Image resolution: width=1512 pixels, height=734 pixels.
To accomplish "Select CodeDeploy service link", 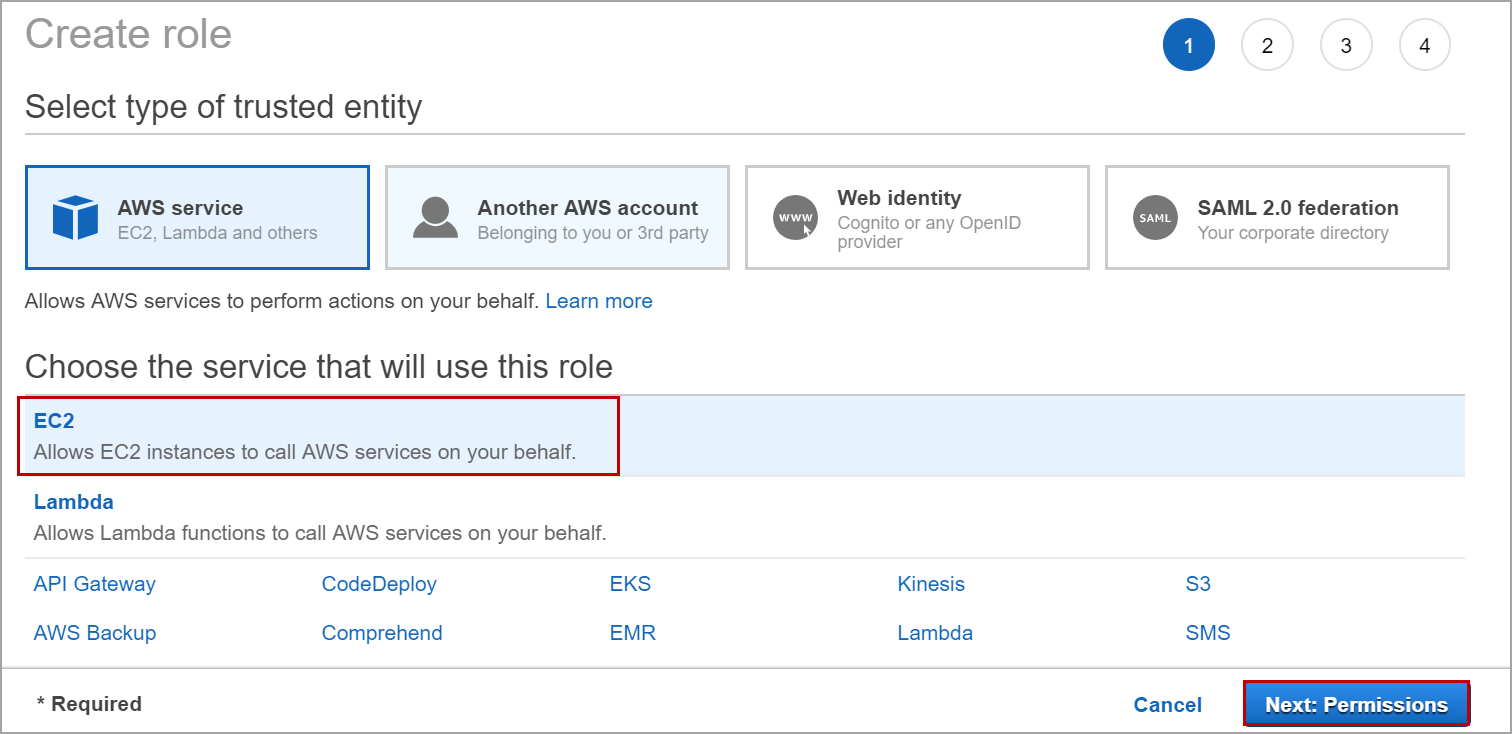I will click(x=379, y=584).
